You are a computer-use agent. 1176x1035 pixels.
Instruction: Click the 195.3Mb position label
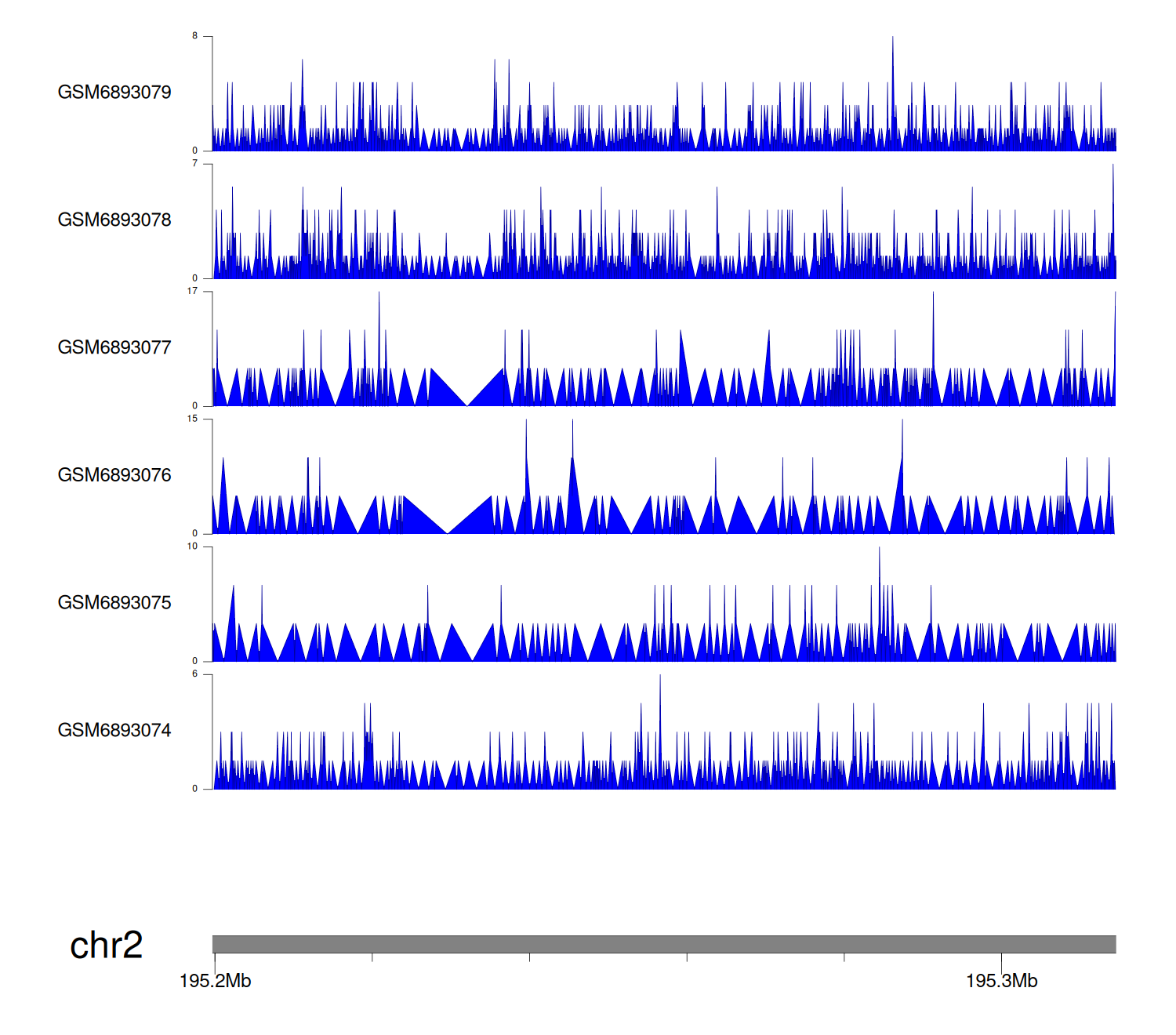1001,981
